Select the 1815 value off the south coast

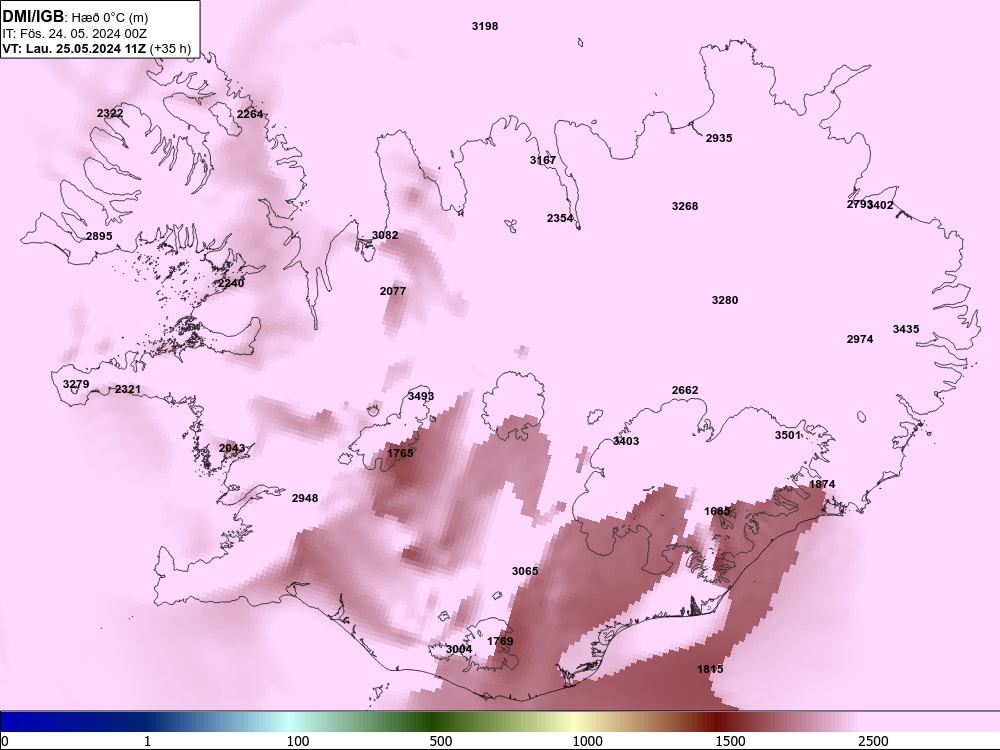pyautogui.click(x=710, y=669)
